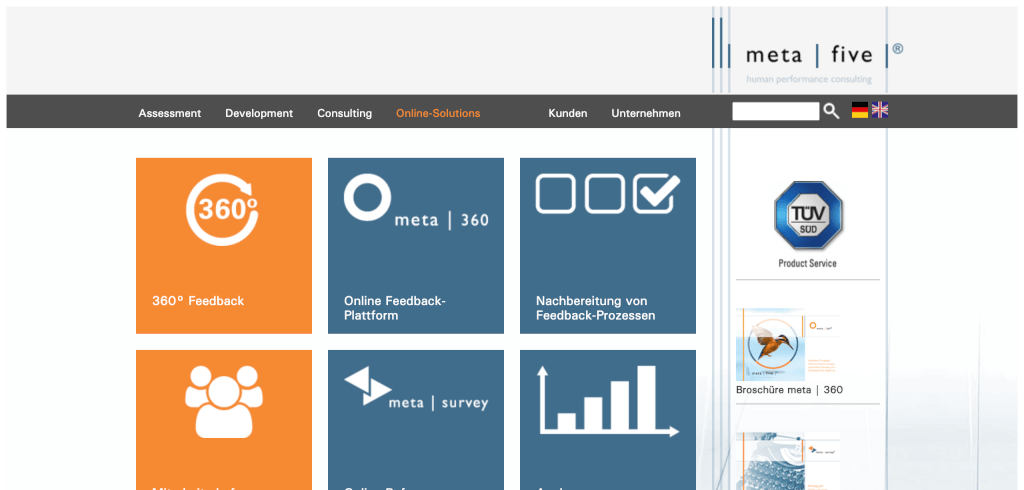
Task: Open the Online-Solutions menu
Action: coord(438,113)
